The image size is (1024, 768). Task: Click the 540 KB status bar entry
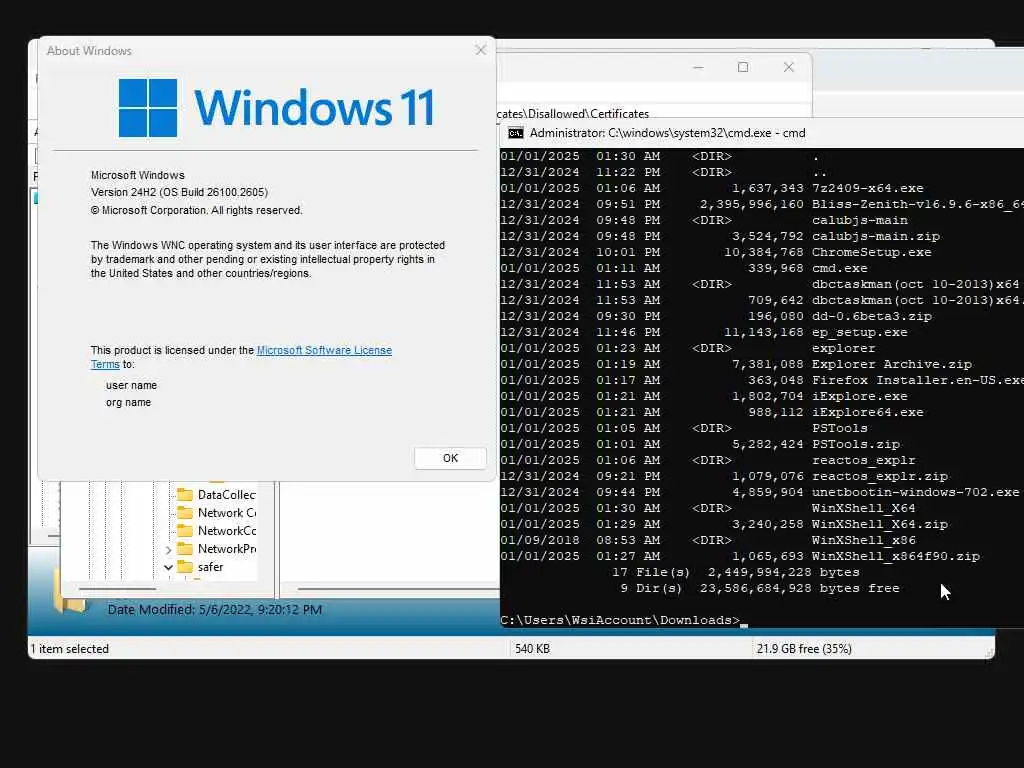(x=532, y=648)
